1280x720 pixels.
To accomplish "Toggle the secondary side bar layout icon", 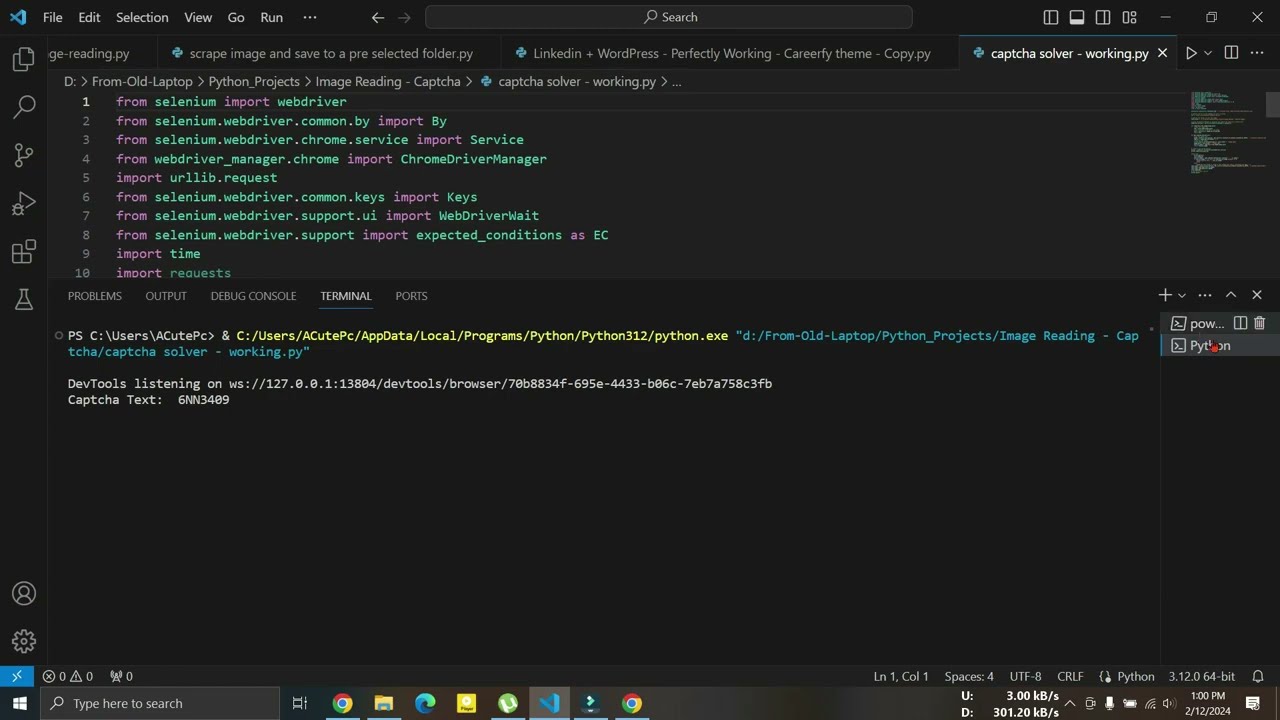I will point(1103,17).
